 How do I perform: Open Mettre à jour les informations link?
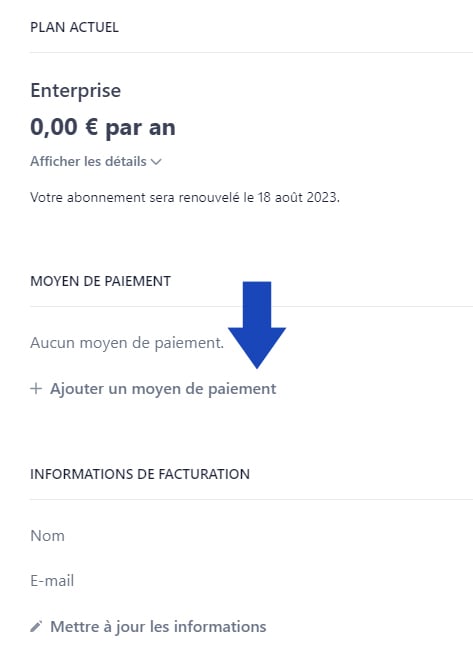tap(148, 627)
